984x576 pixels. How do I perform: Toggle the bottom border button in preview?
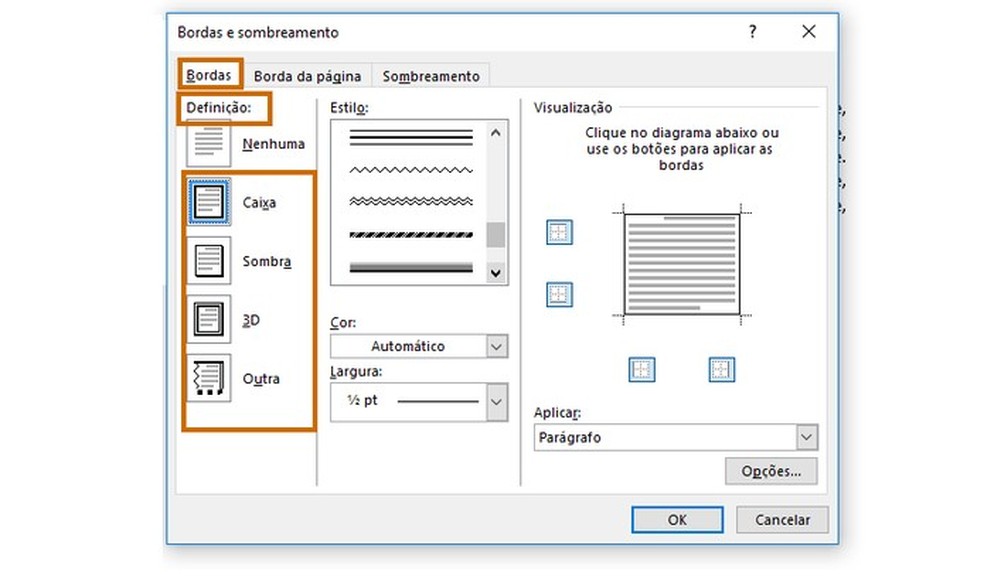pyautogui.click(x=559, y=295)
